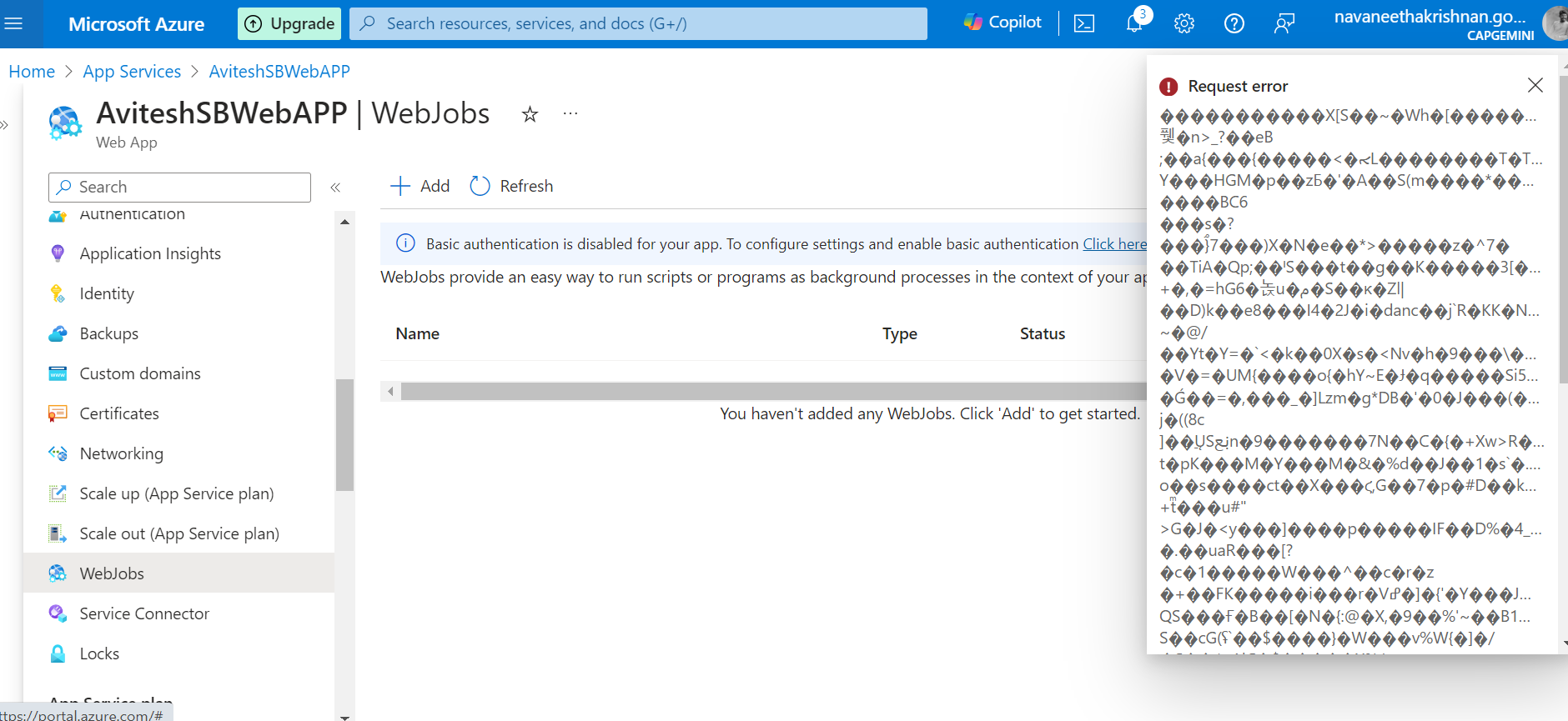The height and width of the screenshot is (721, 1568).
Task: Focus the resource menu Search field
Action: (x=179, y=187)
